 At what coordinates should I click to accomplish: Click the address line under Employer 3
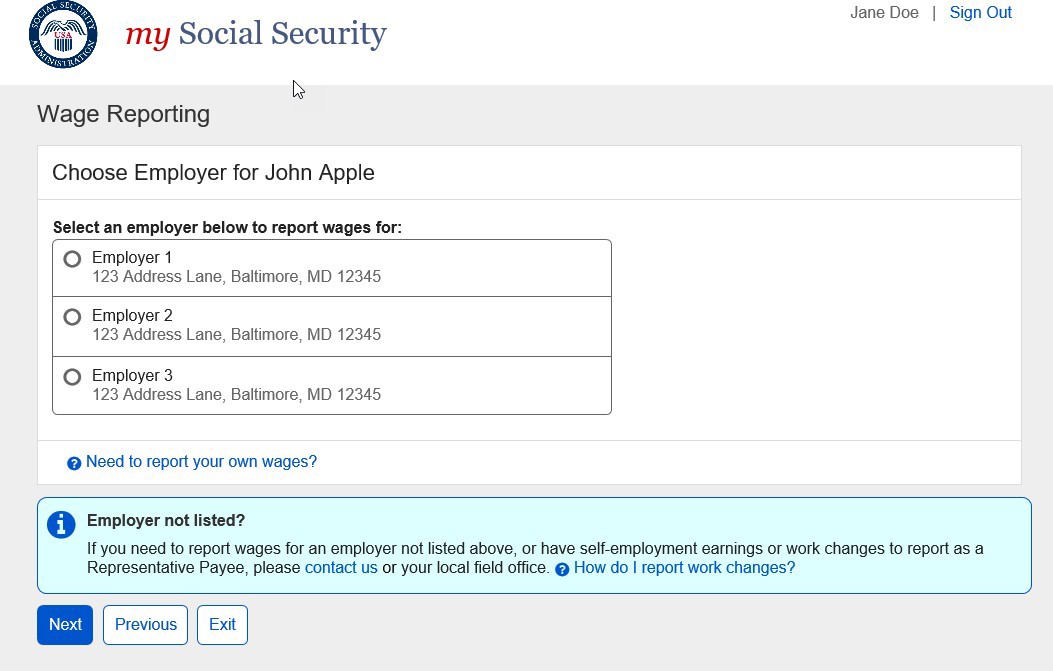click(x=236, y=395)
